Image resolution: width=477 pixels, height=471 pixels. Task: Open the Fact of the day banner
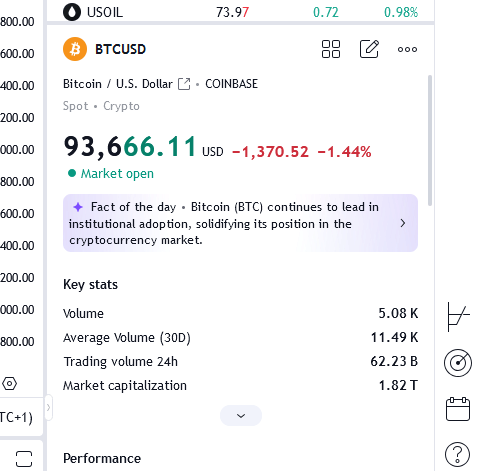[x=240, y=223]
